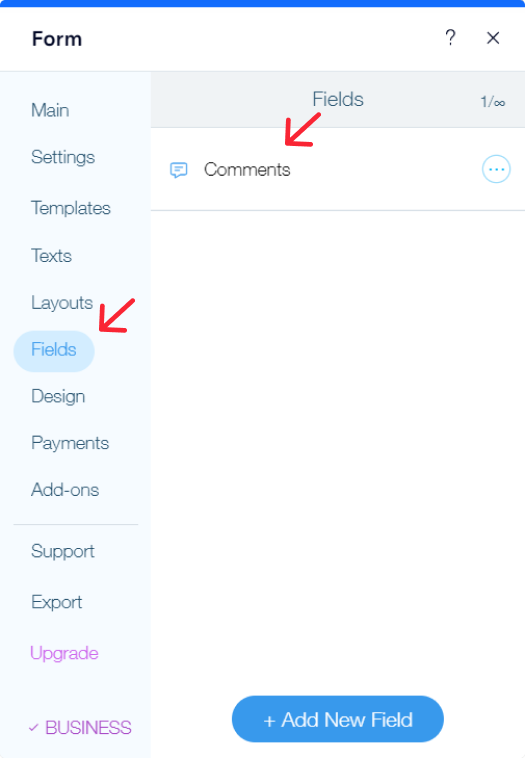This screenshot has width=525, height=758.
Task: Click the purple Upgrade link
Action: coord(64,653)
